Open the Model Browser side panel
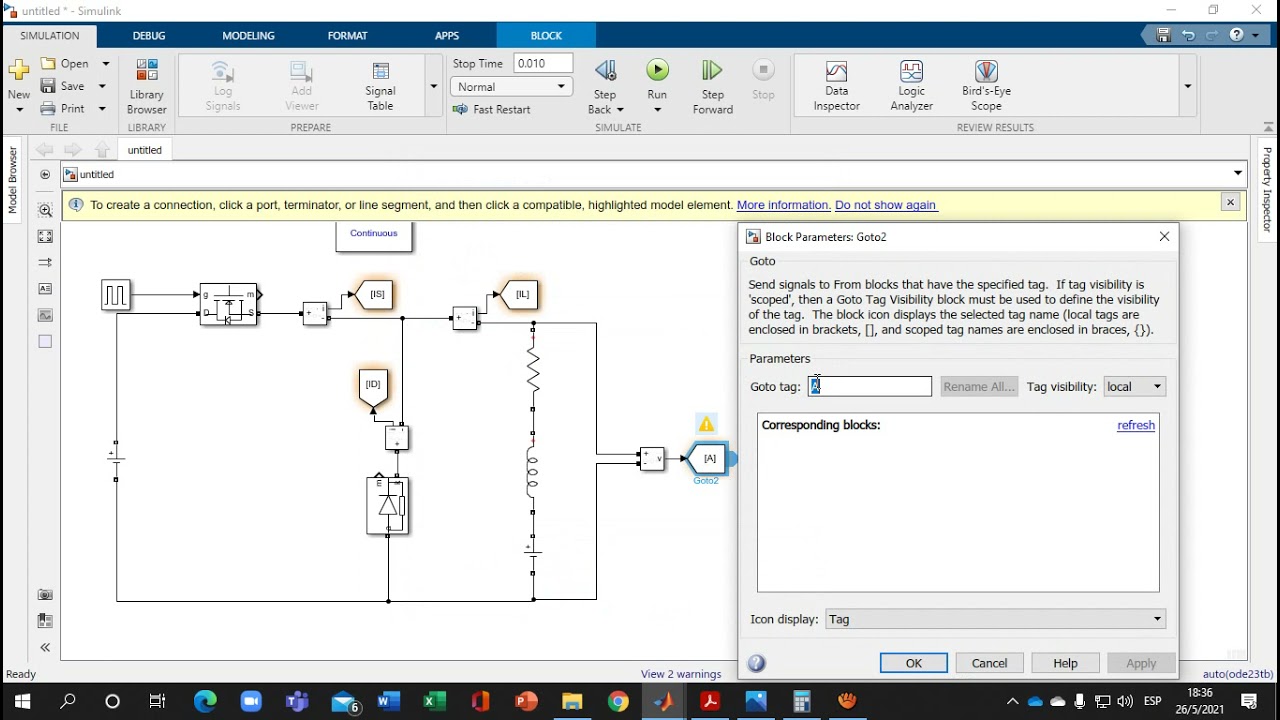This screenshot has height=720, width=1280. 13,180
